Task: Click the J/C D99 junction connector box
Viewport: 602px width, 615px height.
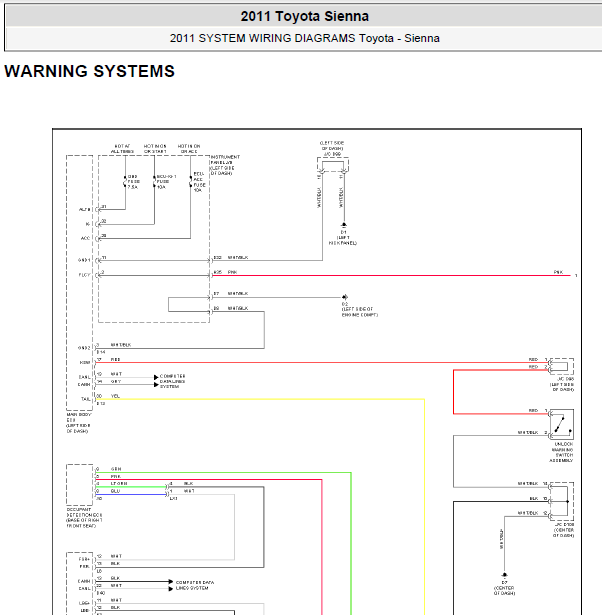Action: point(333,165)
